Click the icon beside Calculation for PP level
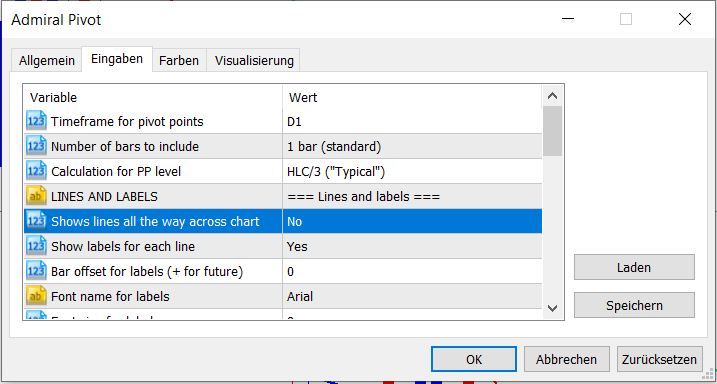Viewport: 717px width, 384px height. coord(36,171)
